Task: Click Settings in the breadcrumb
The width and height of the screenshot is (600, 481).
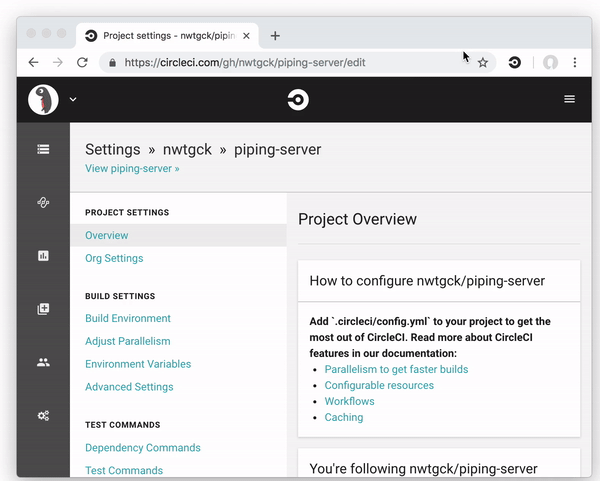Action: point(112,149)
